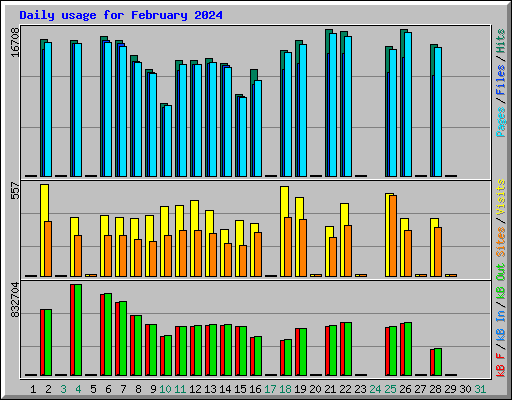Image resolution: width=512 pixels, height=400 pixels.
Task: Click the cyan pages bar for day 10
Action: click(168, 141)
